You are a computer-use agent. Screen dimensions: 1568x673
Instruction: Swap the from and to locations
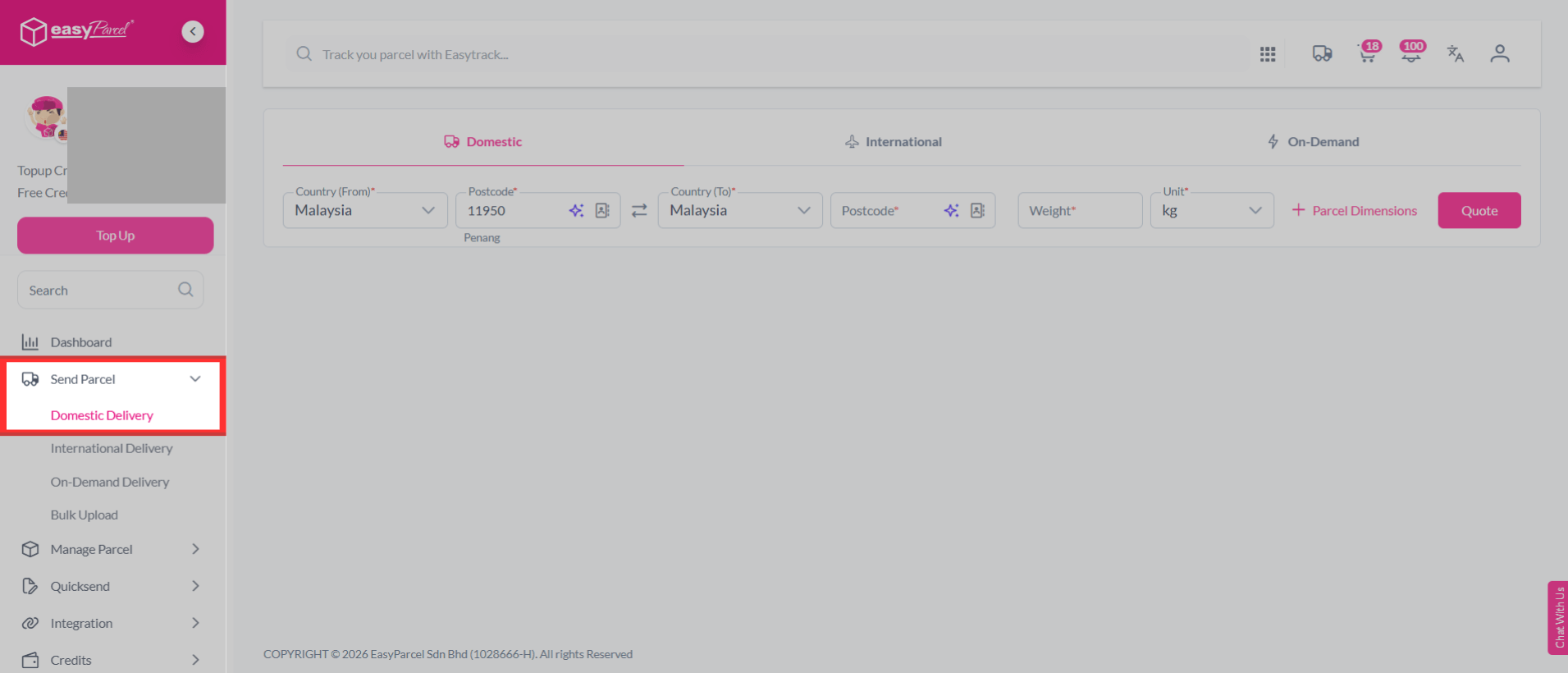tap(639, 211)
